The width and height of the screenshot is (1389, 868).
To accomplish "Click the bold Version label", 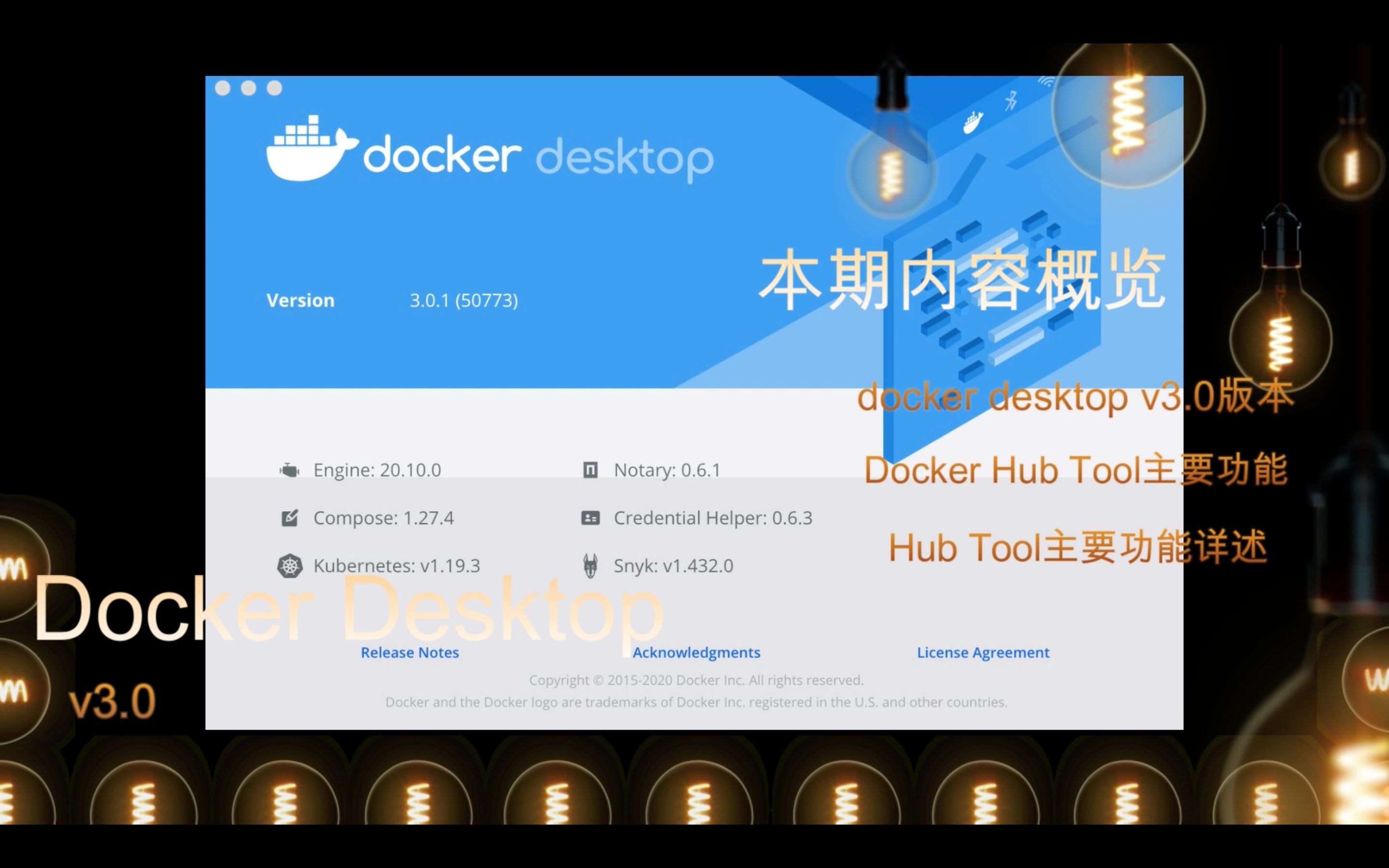I will click(300, 300).
